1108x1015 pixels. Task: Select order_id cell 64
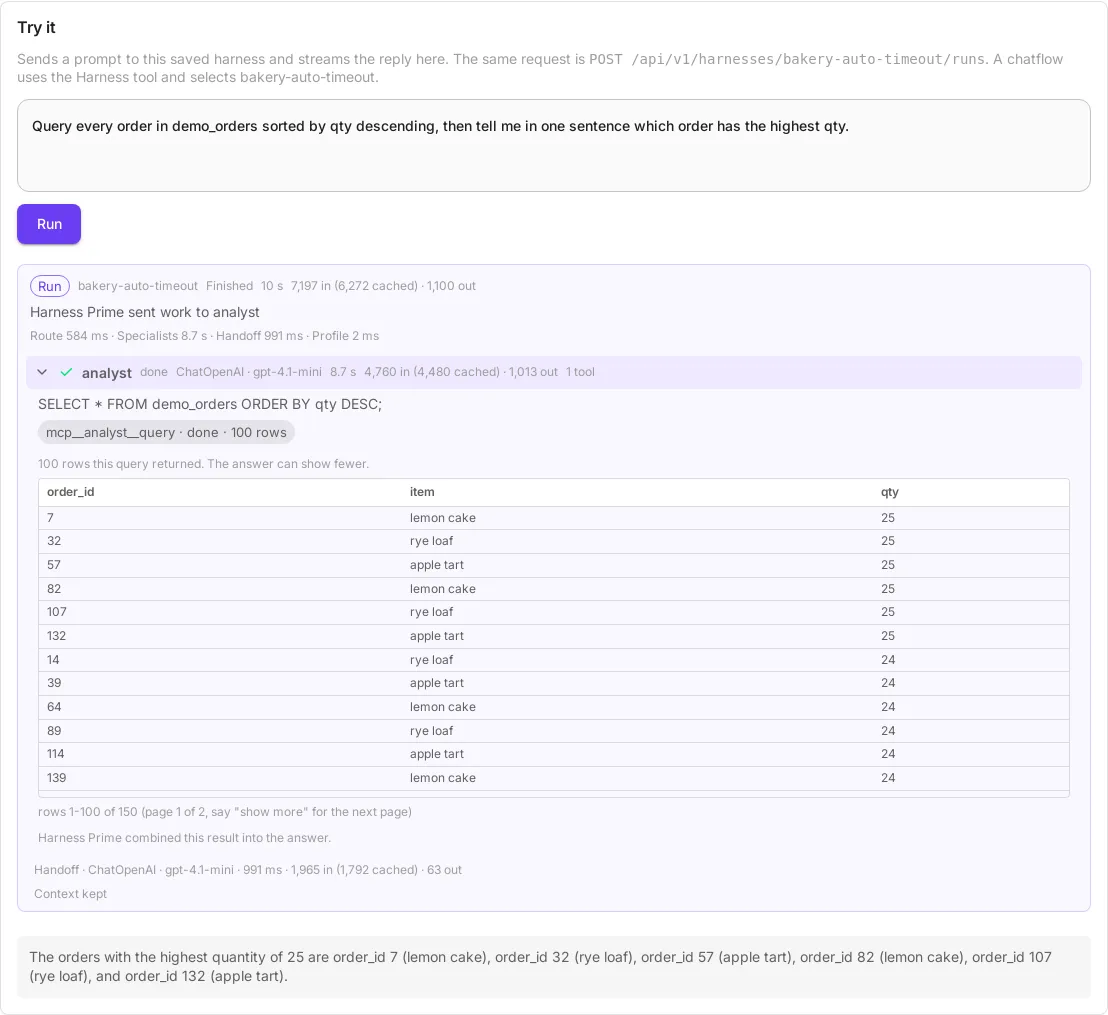coord(54,707)
